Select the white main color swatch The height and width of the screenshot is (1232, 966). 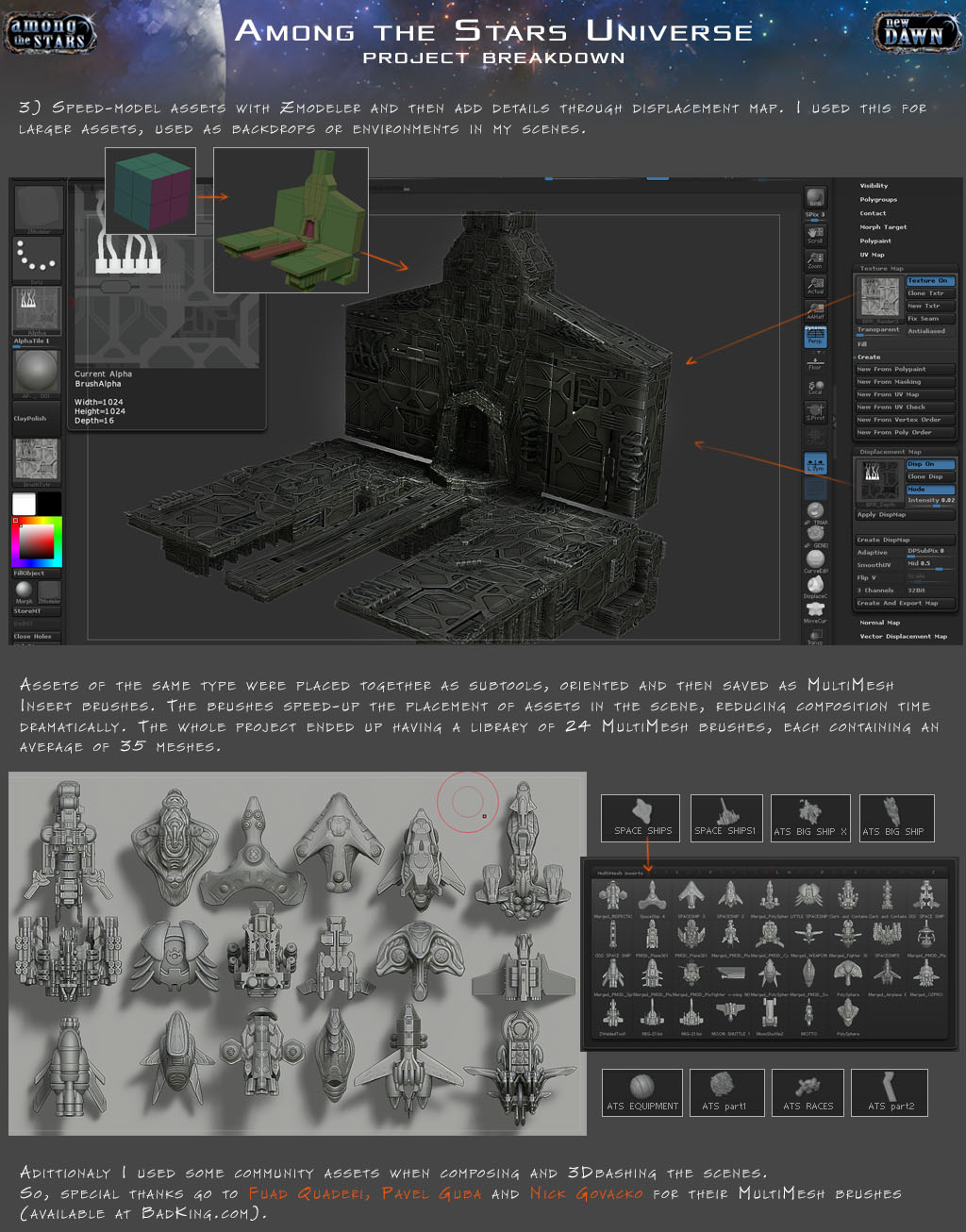tap(24, 504)
